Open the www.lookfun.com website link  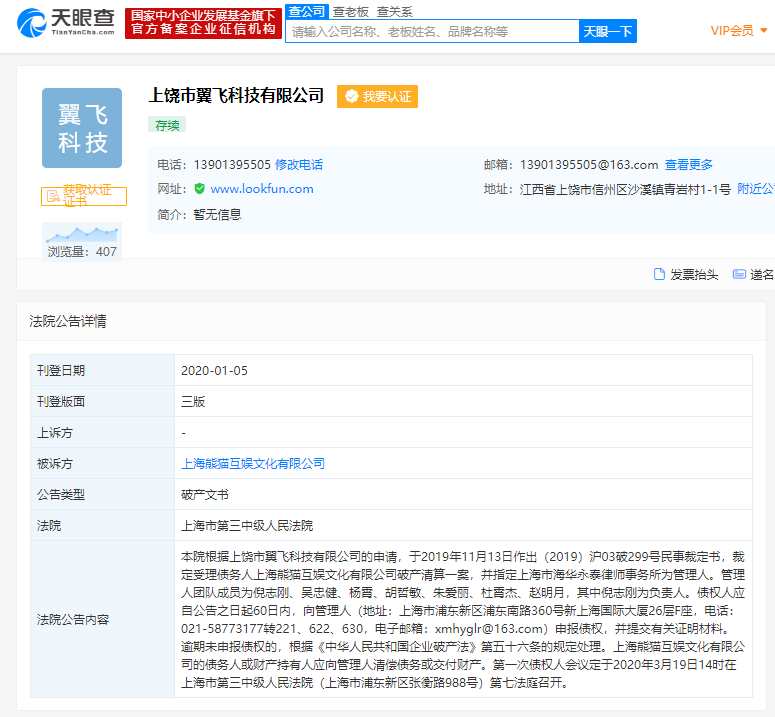(x=262, y=189)
